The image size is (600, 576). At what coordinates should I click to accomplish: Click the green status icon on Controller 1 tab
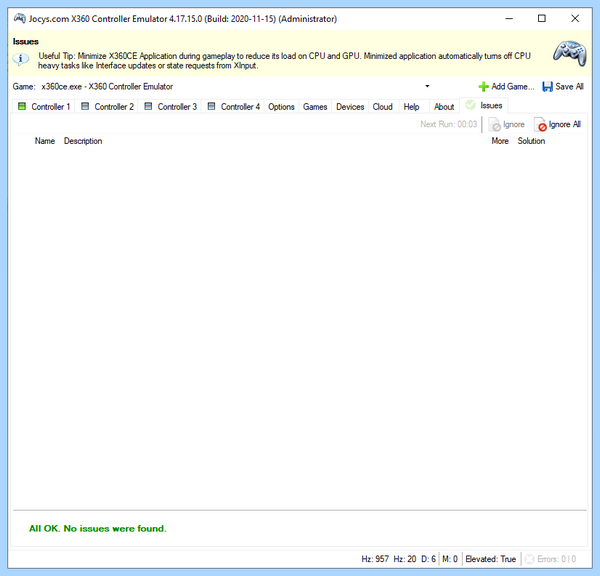pyautogui.click(x=22, y=106)
